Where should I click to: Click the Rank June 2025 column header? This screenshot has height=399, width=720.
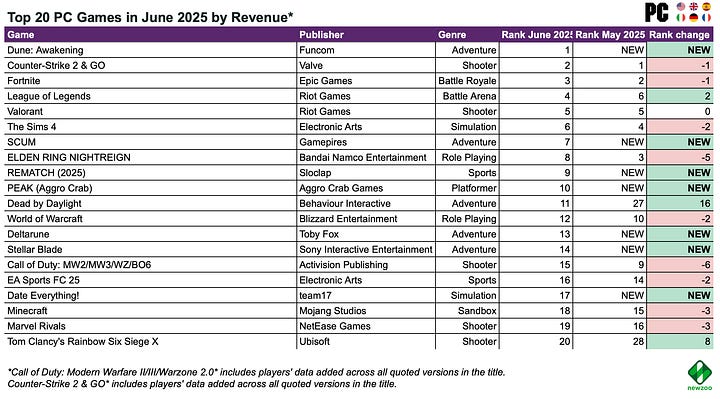(x=536, y=35)
